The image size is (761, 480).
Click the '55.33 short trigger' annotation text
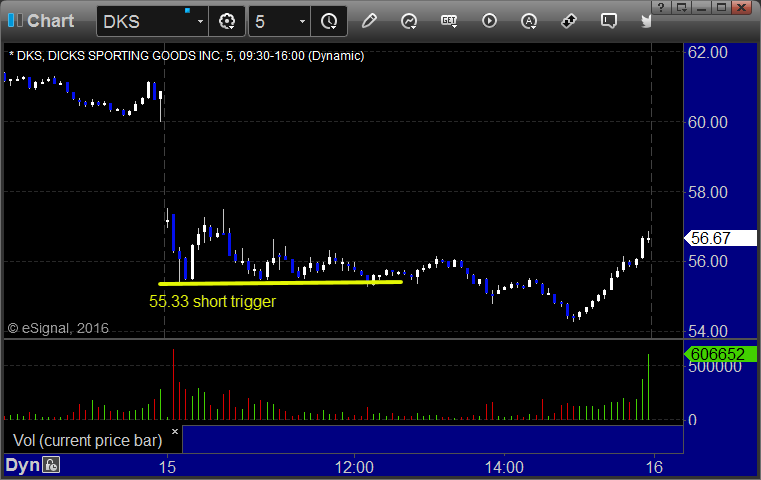tap(212, 301)
